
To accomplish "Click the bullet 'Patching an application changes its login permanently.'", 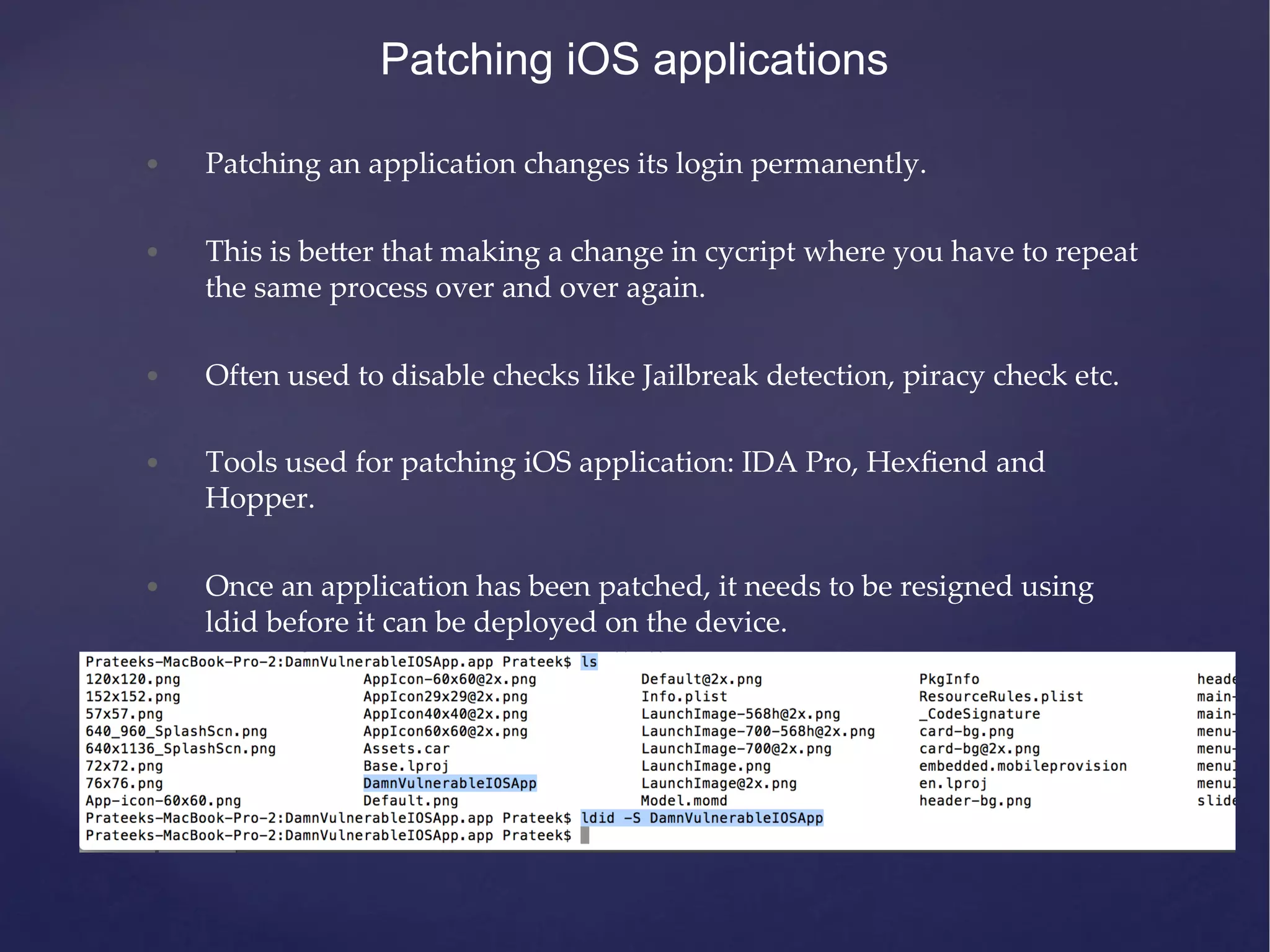I will coord(566,164).
